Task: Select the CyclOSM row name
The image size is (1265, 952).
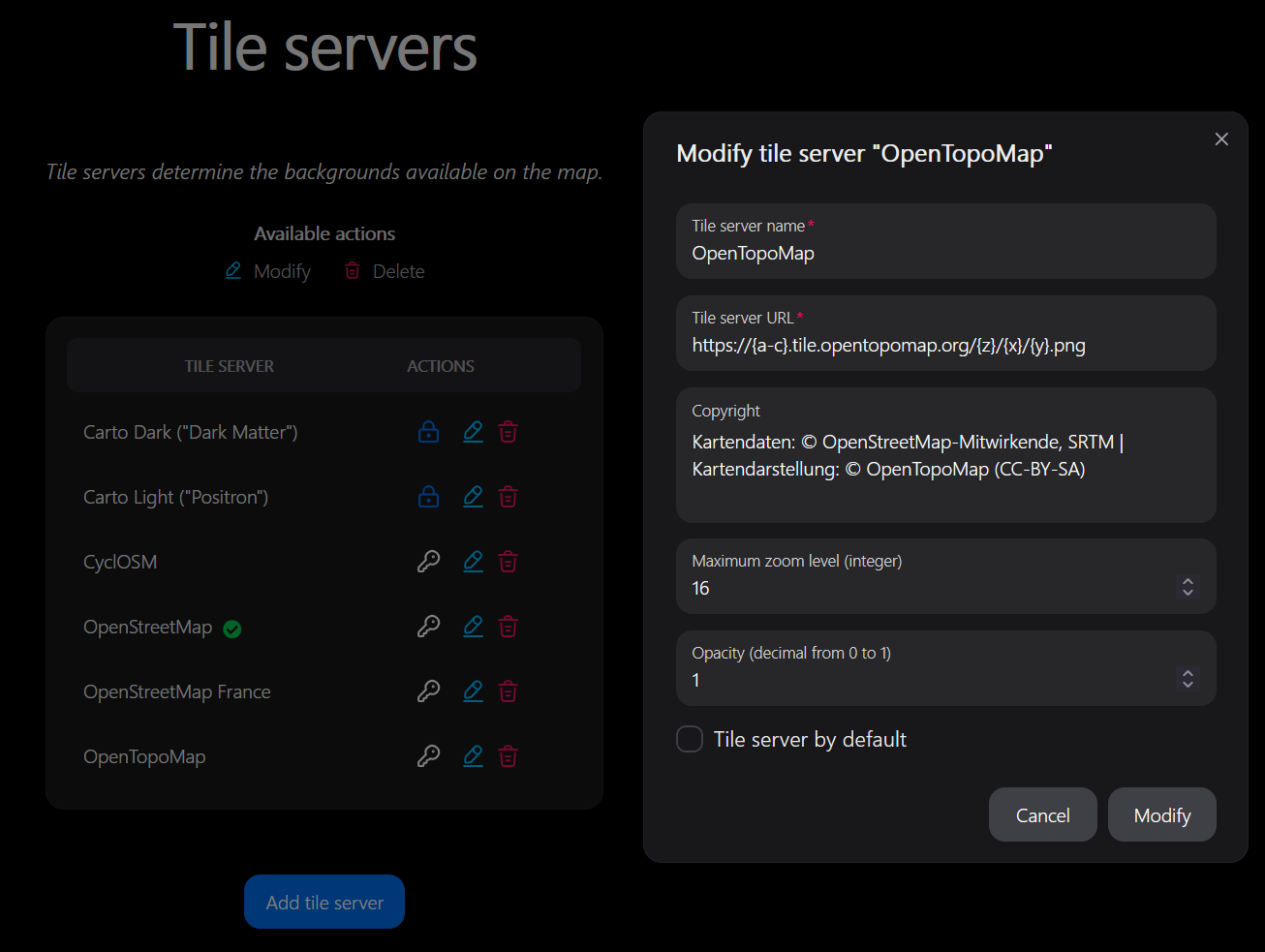Action: click(x=120, y=562)
